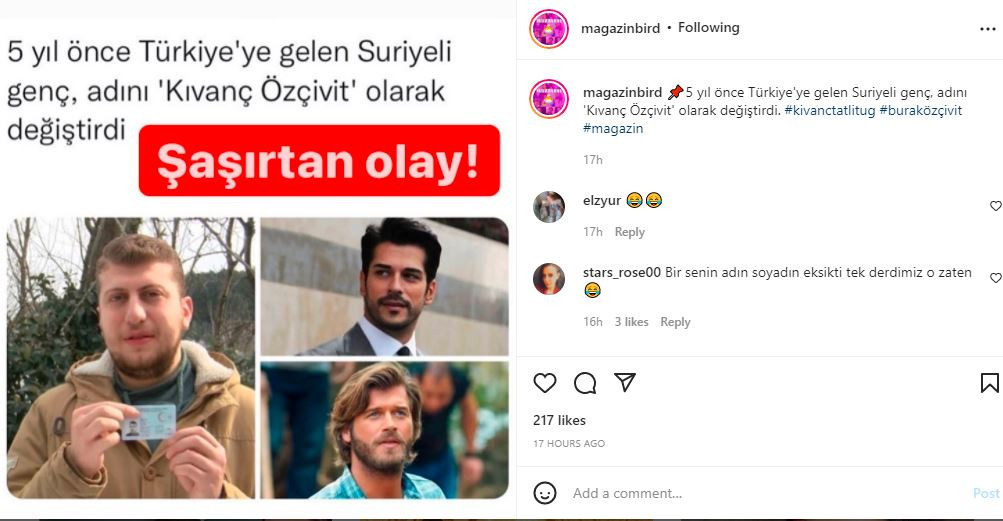The height and width of the screenshot is (521, 1003).
Task: Share the post via the paper plane icon
Action: [624, 382]
